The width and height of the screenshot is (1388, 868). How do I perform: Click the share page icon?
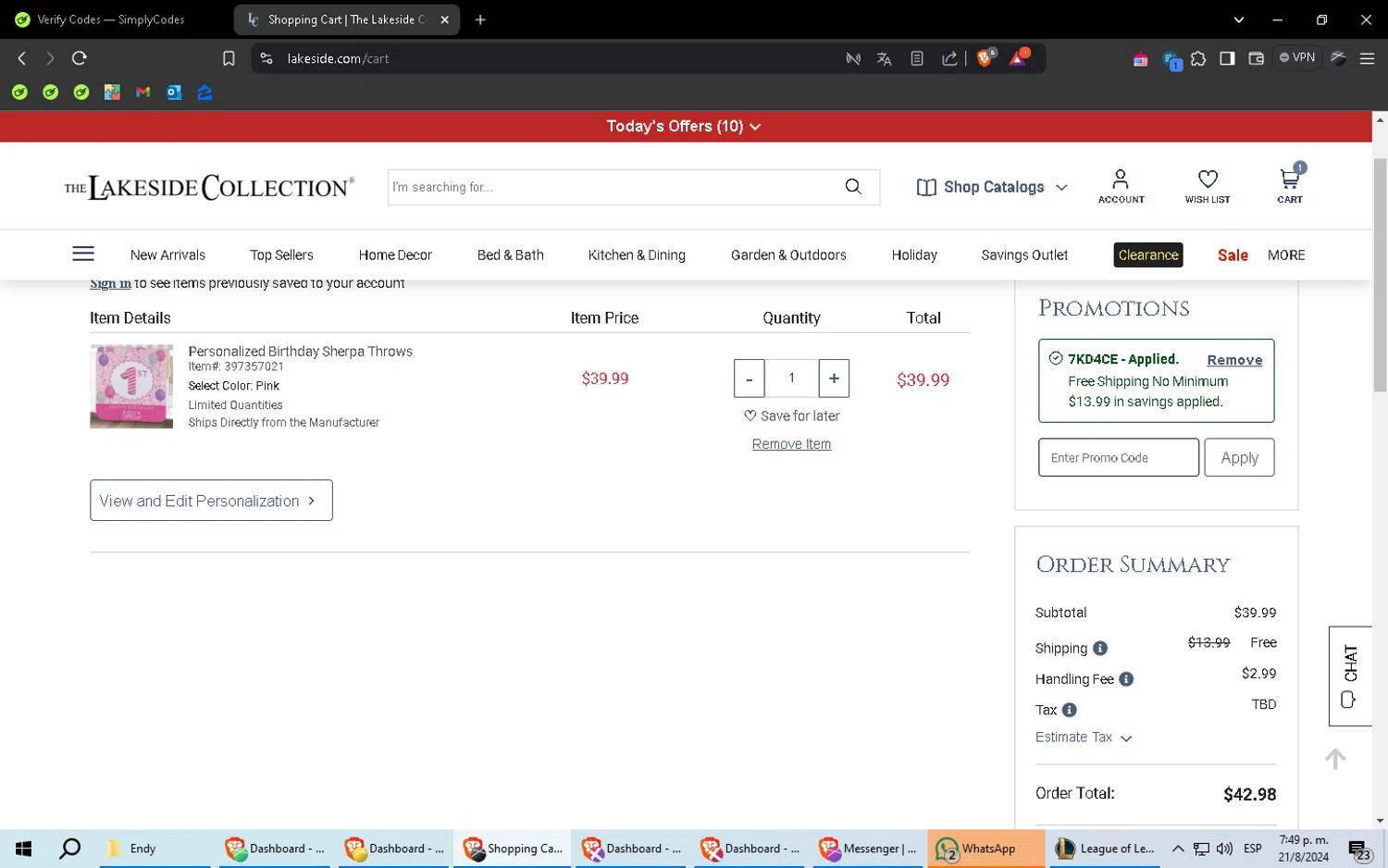point(949,58)
